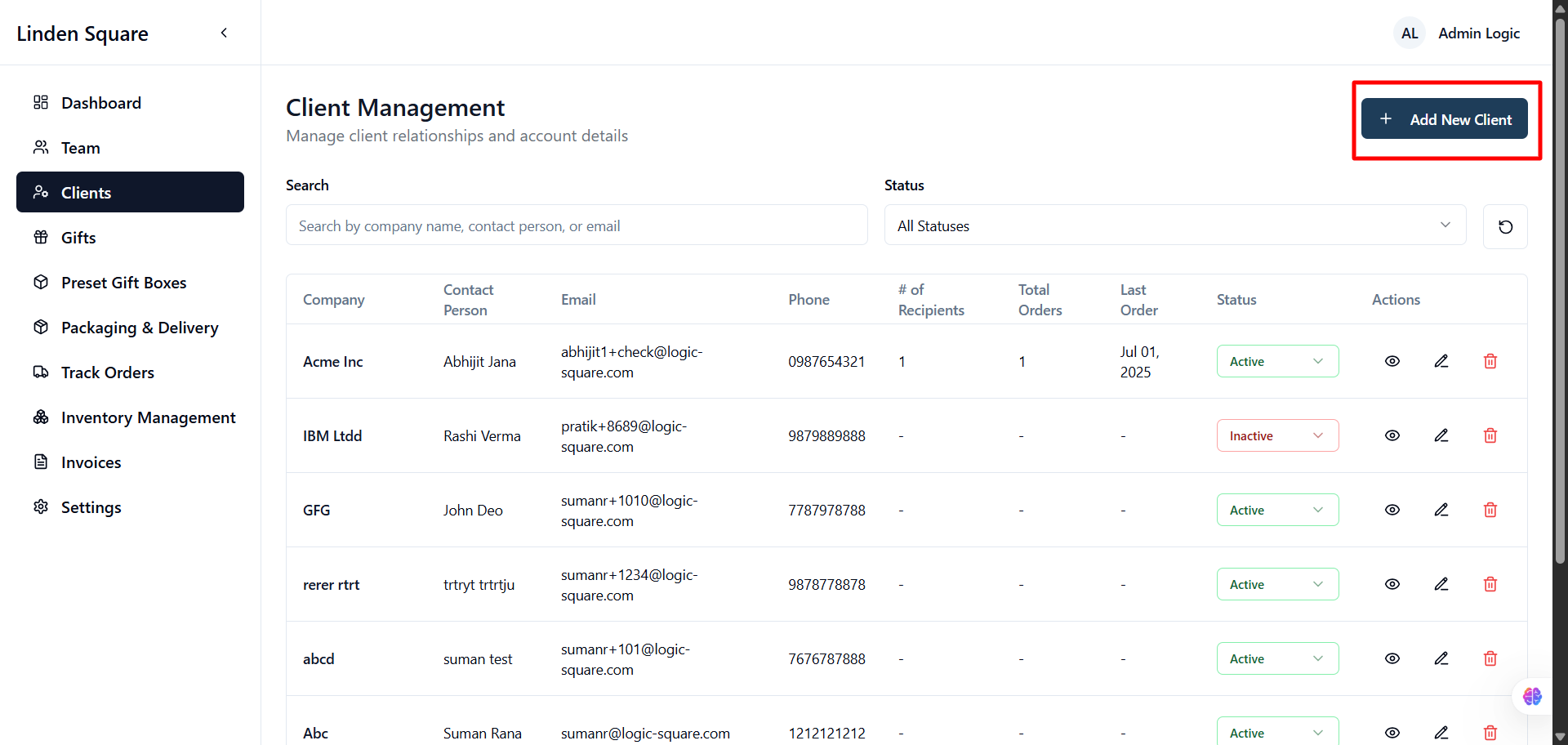This screenshot has width=1568, height=745.
Task: Change IBM Ltdd Inactive status dropdown
Action: (1277, 435)
